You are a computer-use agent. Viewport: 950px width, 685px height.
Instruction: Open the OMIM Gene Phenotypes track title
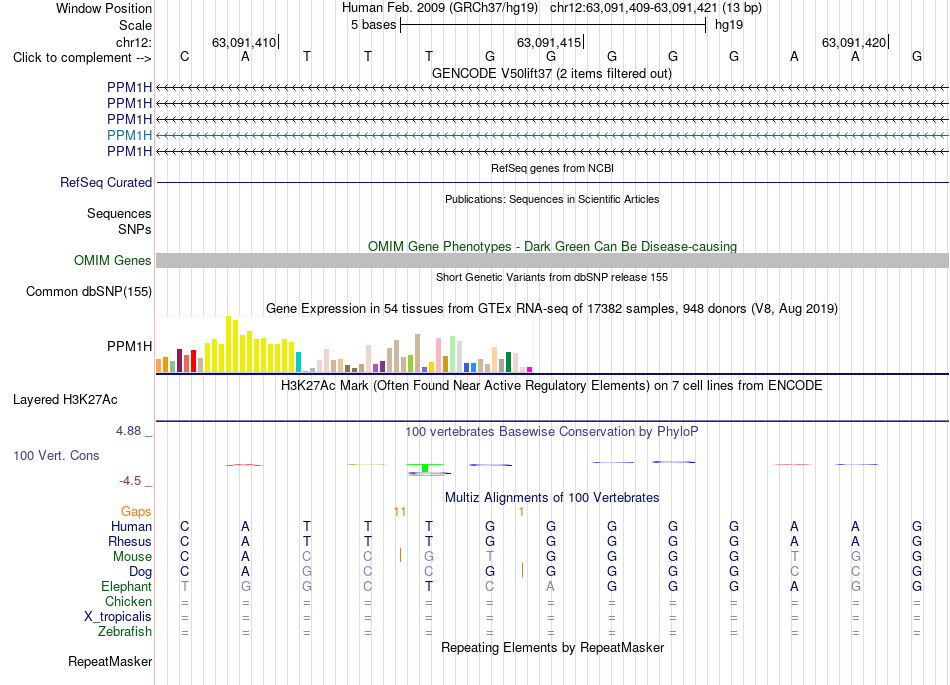552,247
